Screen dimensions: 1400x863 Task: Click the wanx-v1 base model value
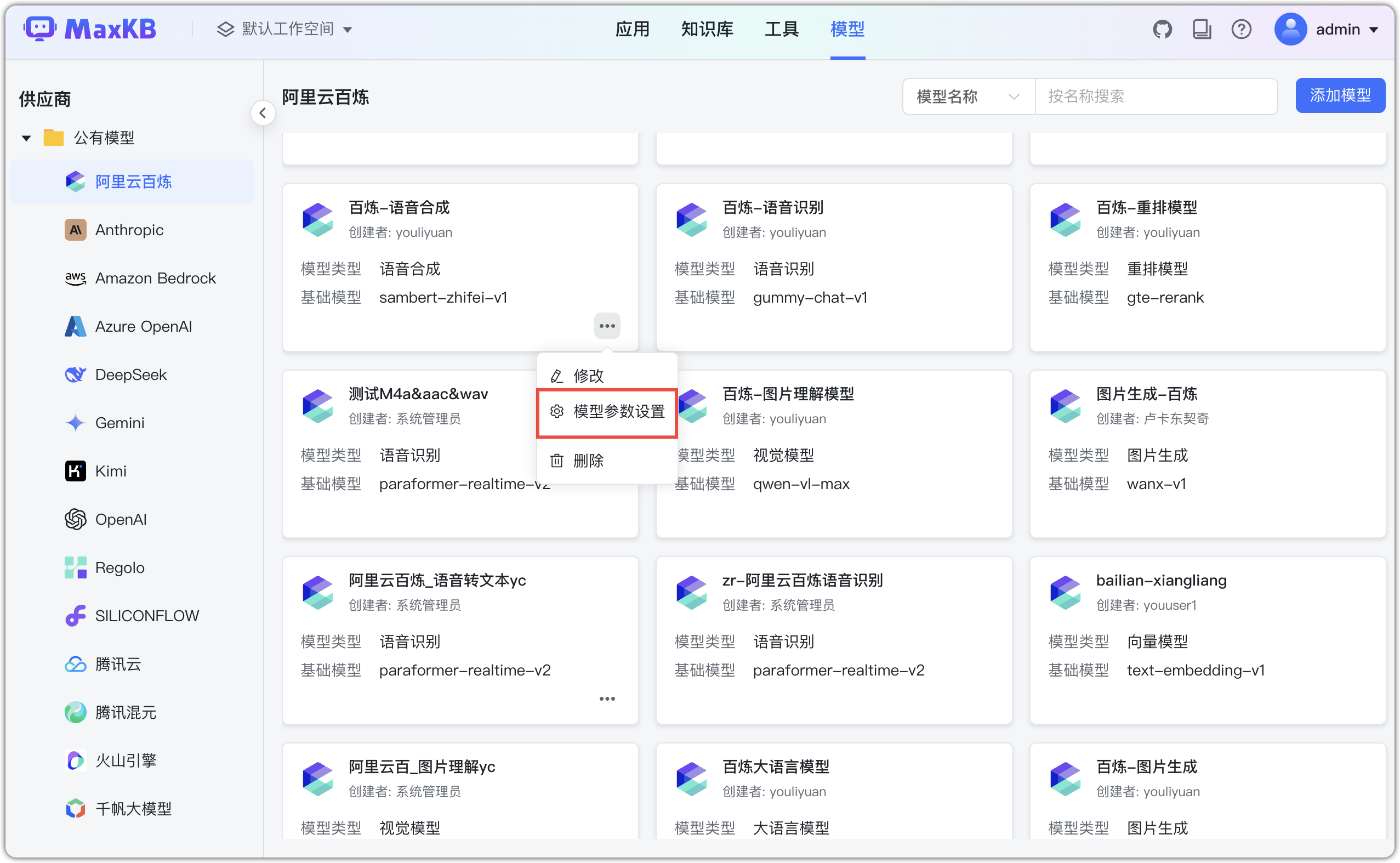tap(1156, 484)
